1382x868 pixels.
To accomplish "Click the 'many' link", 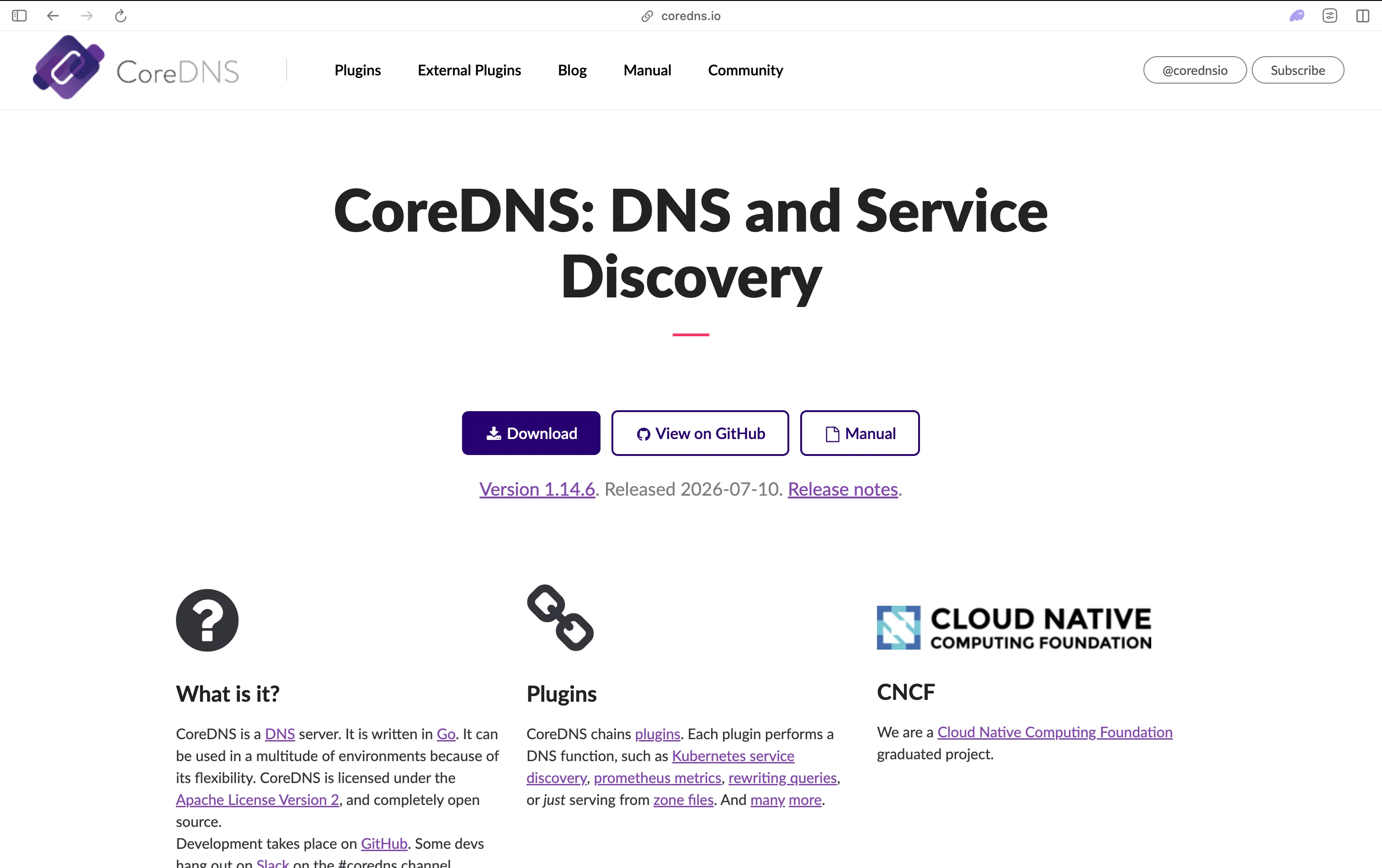I will [x=767, y=800].
